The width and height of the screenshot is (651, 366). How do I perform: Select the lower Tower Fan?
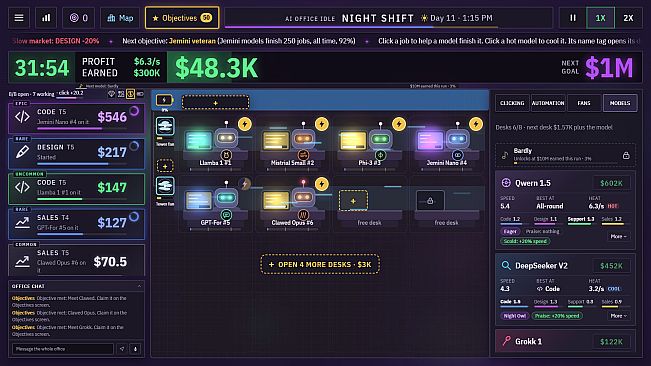[x=165, y=186]
